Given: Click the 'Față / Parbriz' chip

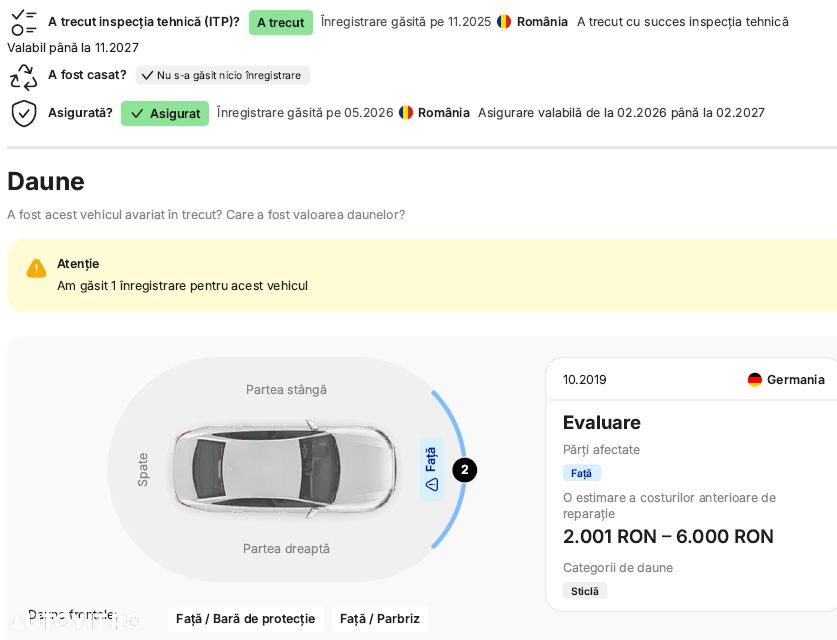Looking at the screenshot, I should [380, 619].
